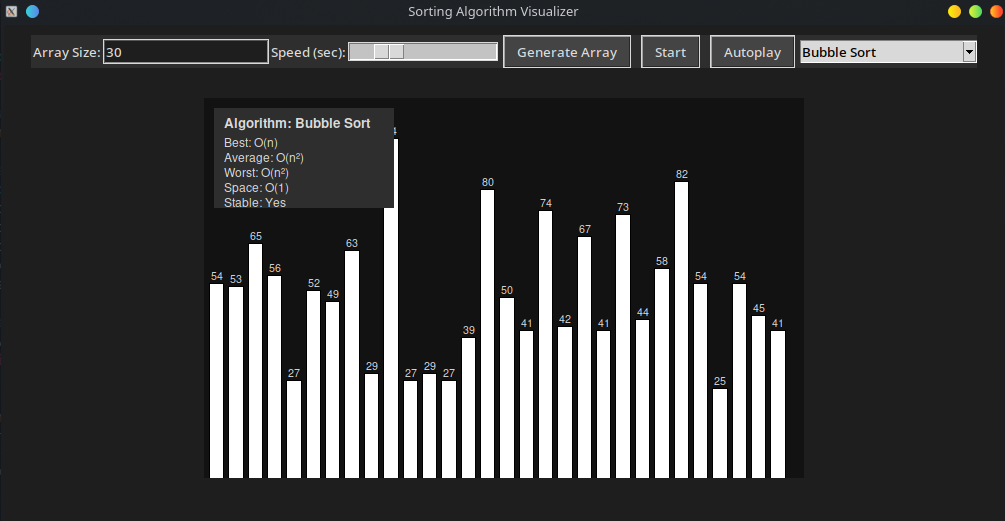Click the "Array Size:" label
This screenshot has width=1005, height=521.
coord(67,53)
